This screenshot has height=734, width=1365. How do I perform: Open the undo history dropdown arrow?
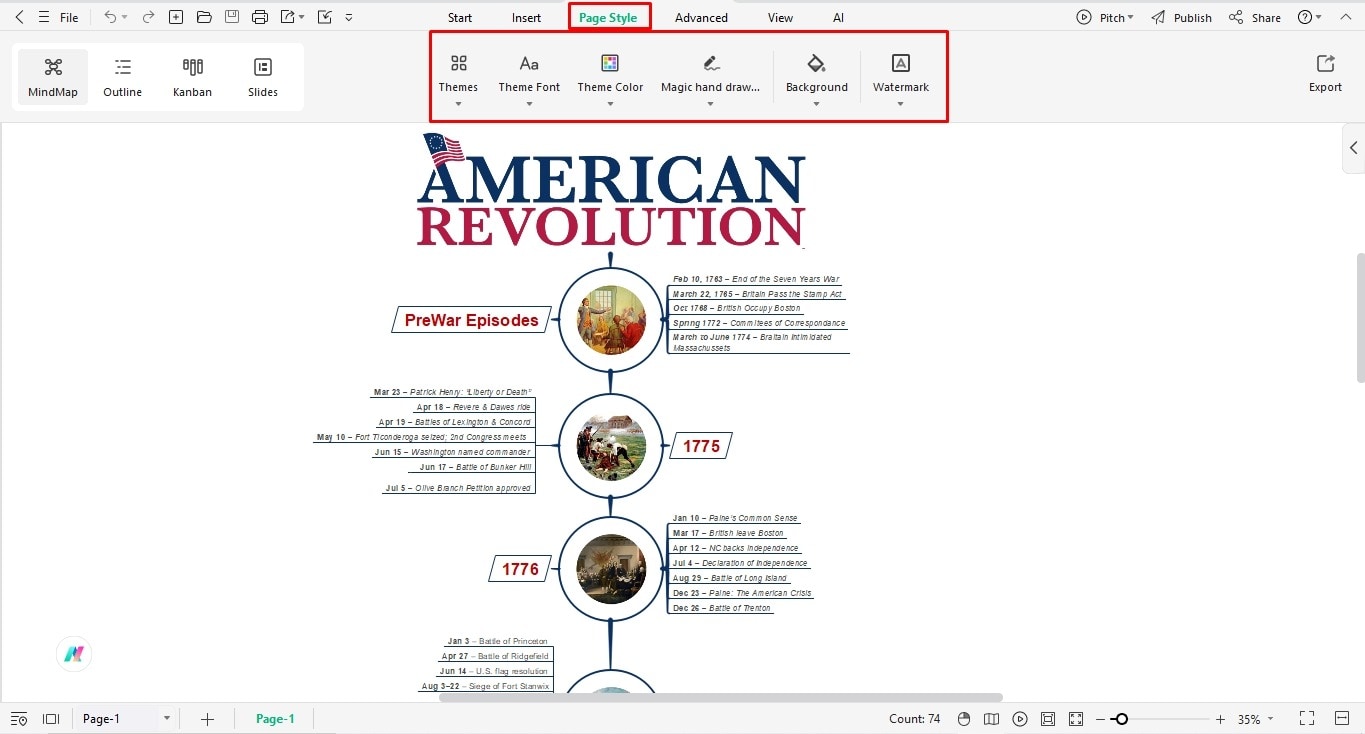[x=124, y=18]
